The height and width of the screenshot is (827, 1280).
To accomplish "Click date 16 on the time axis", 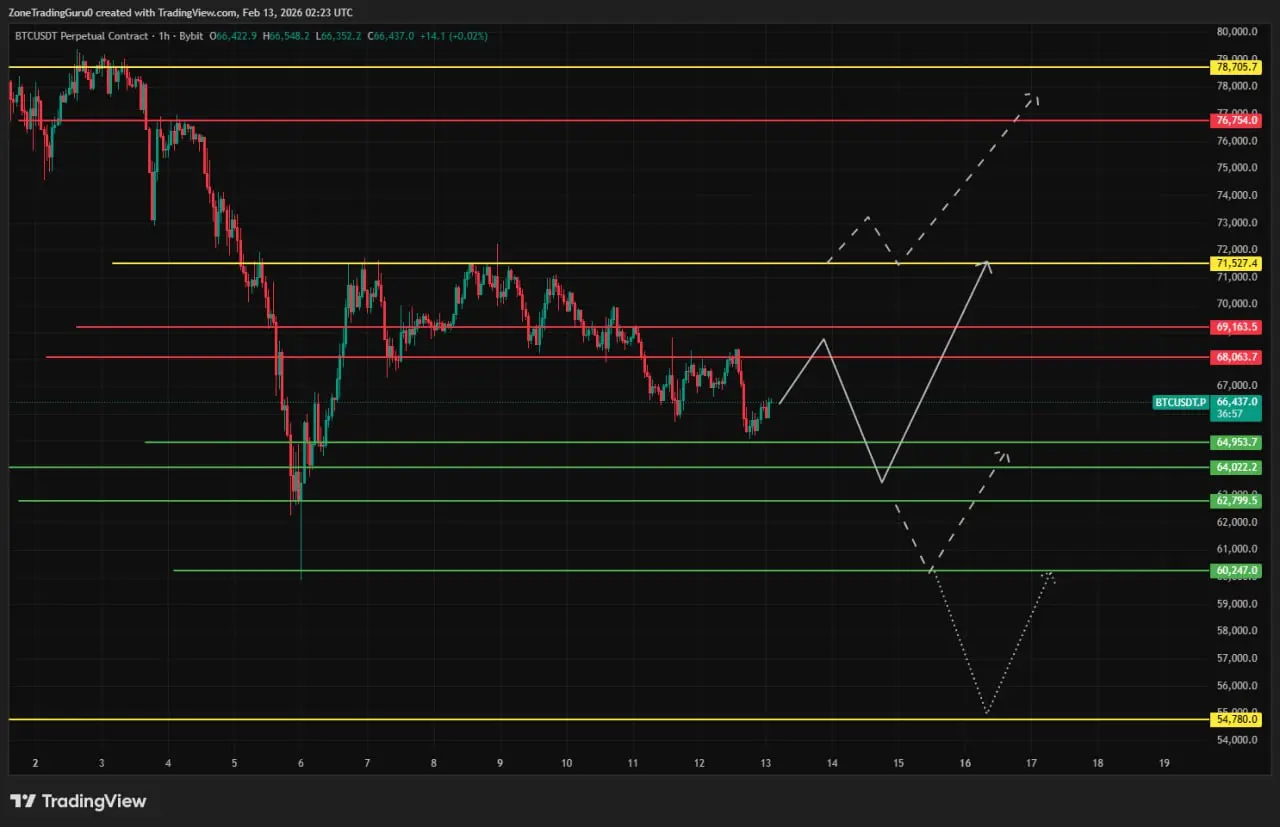I will pos(964,763).
